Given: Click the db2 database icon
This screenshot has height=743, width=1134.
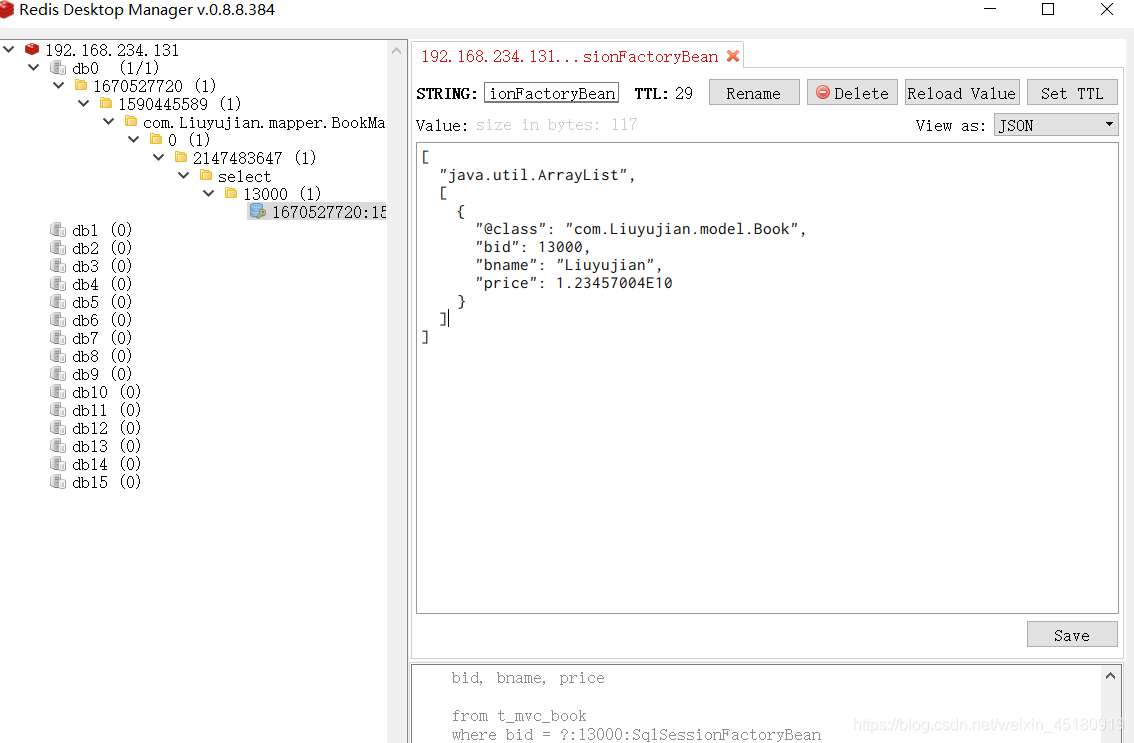Looking at the screenshot, I should tap(58, 247).
